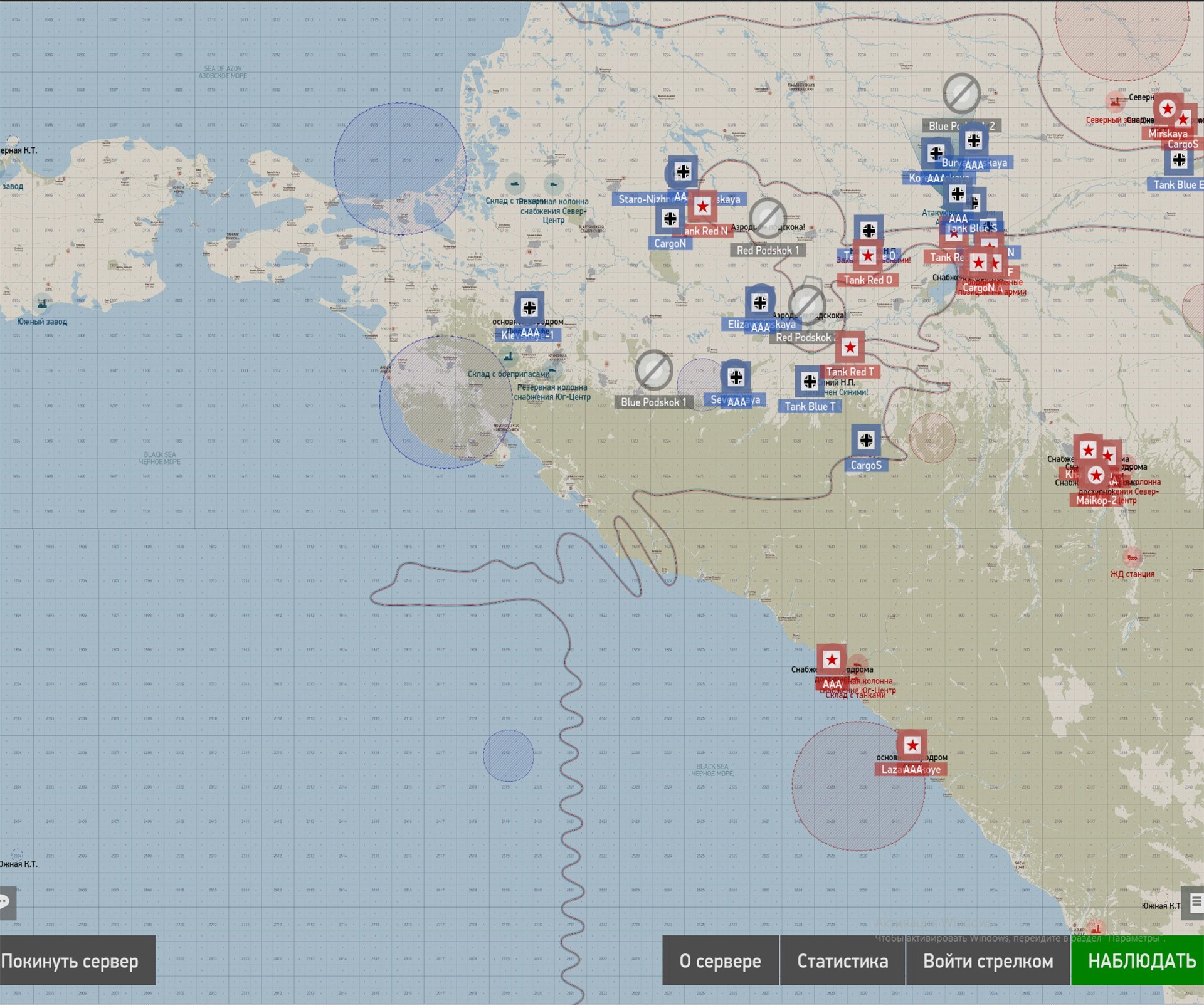The width and height of the screenshot is (1204, 1008).
Task: Click Войти стрелком button
Action: (x=988, y=961)
